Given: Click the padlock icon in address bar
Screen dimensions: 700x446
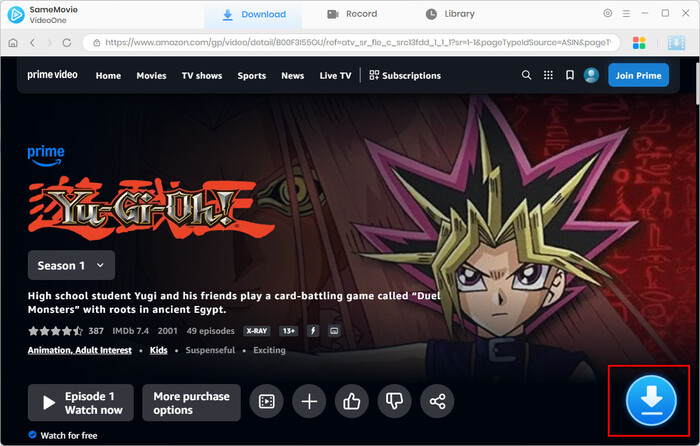Looking at the screenshot, I should click(x=96, y=43).
